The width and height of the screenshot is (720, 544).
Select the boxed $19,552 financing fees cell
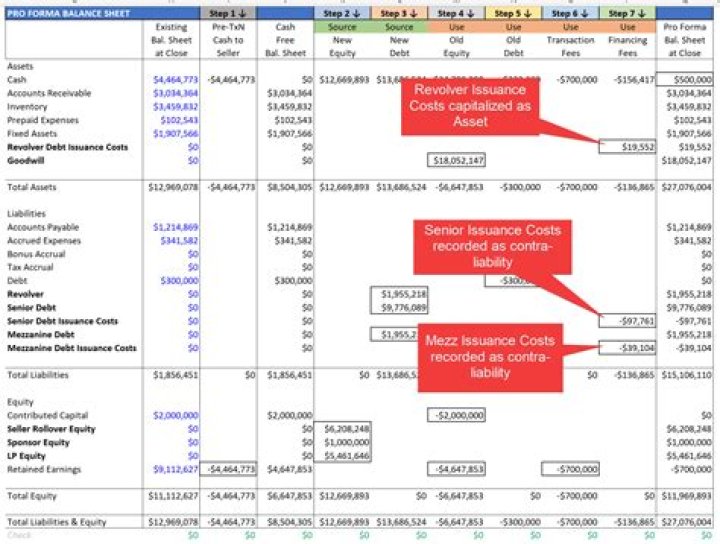click(x=628, y=147)
